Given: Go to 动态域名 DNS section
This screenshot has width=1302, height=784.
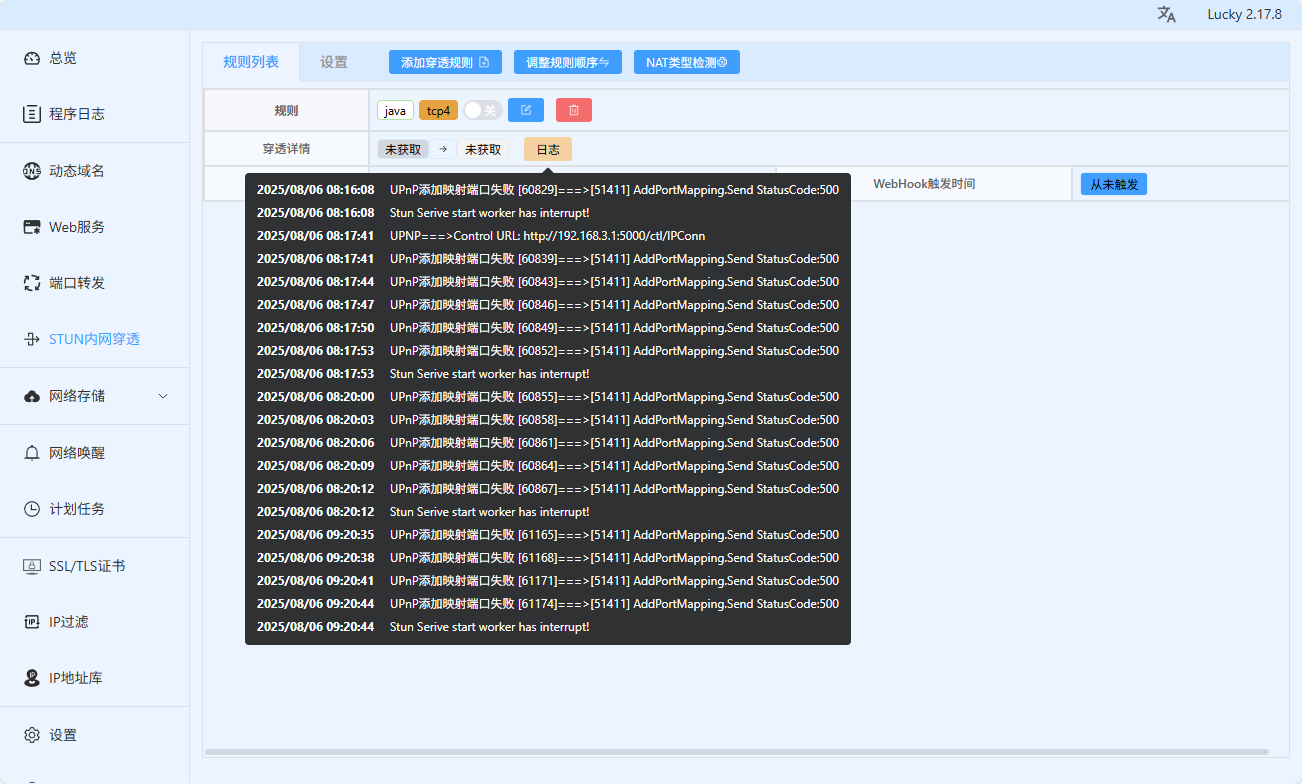Looking at the screenshot, I should [76, 171].
